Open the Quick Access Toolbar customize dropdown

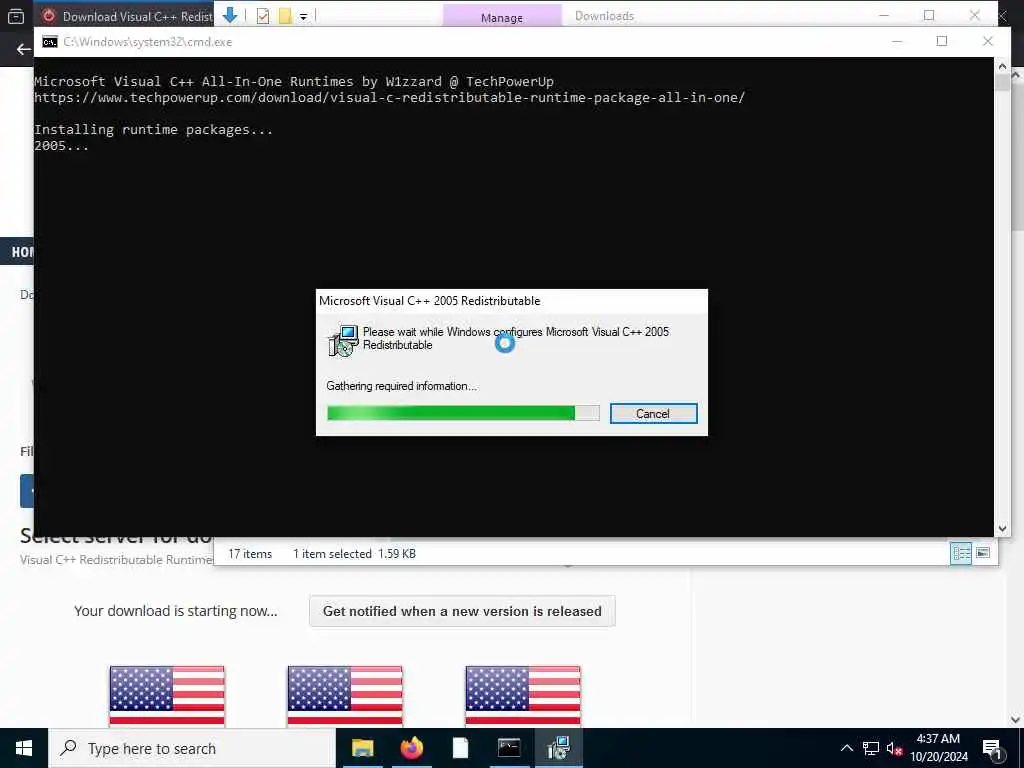click(304, 17)
